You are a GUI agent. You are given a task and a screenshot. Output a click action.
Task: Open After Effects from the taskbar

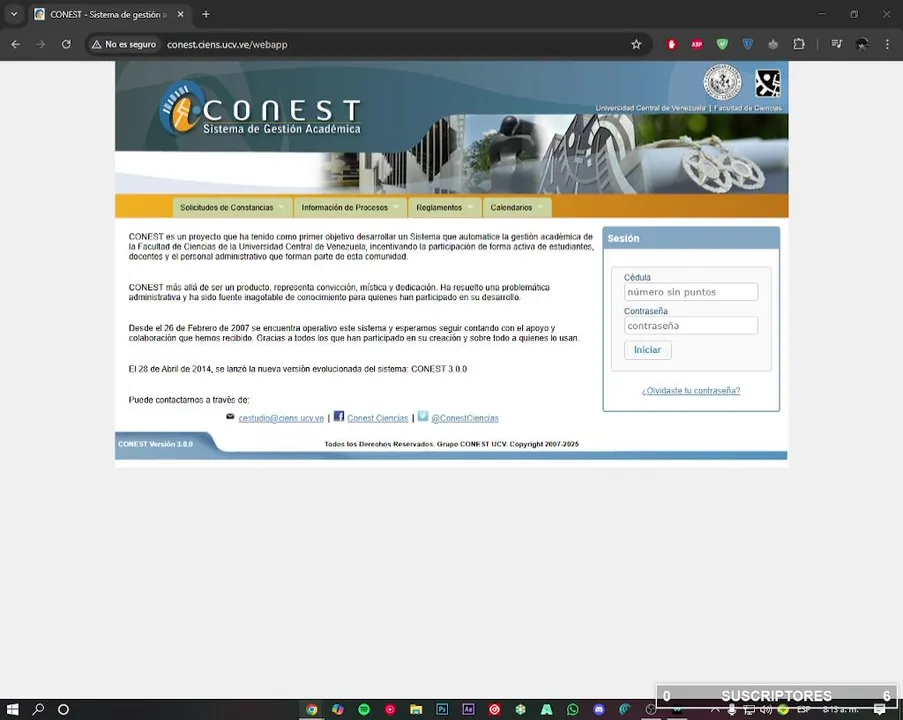[x=468, y=710]
